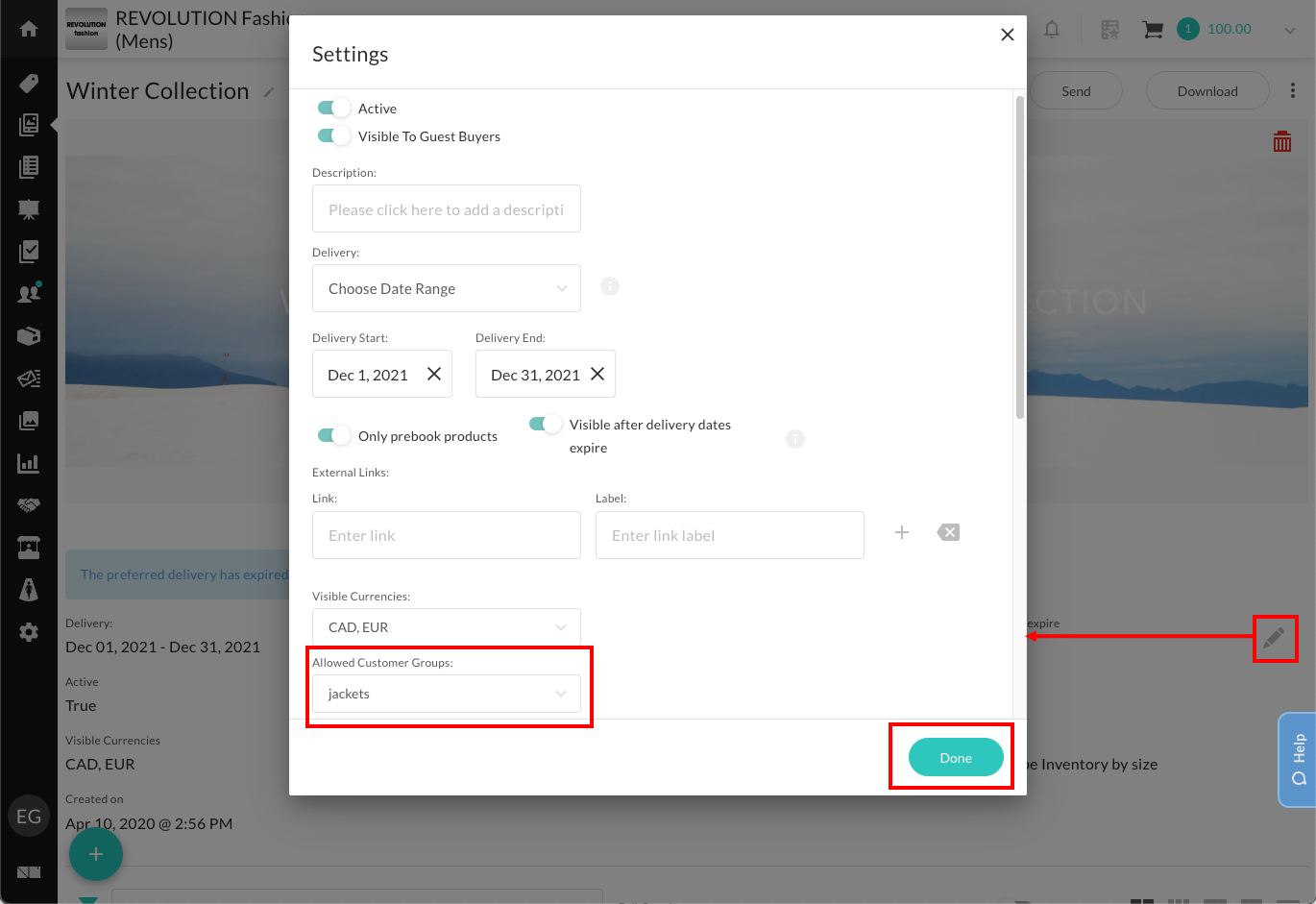Click the Enter link label field
Screen dimensions: 1316x904
[730, 535]
